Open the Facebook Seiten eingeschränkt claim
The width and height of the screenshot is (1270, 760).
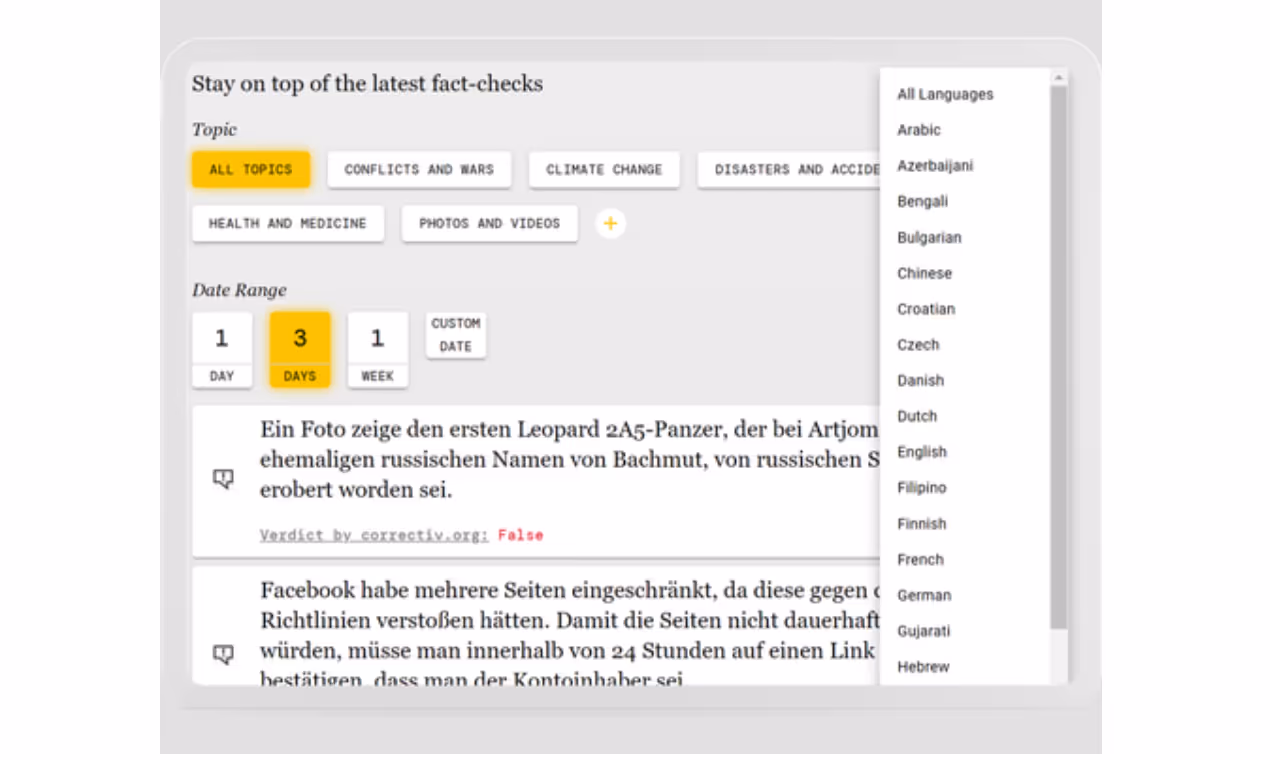point(569,636)
